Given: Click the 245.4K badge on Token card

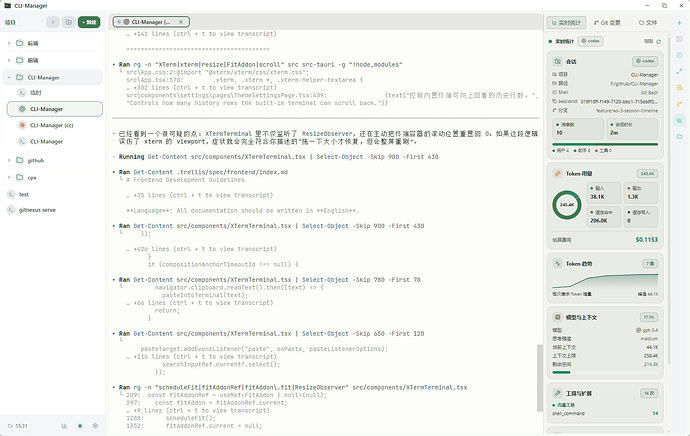Looking at the screenshot, I should pos(647,173).
